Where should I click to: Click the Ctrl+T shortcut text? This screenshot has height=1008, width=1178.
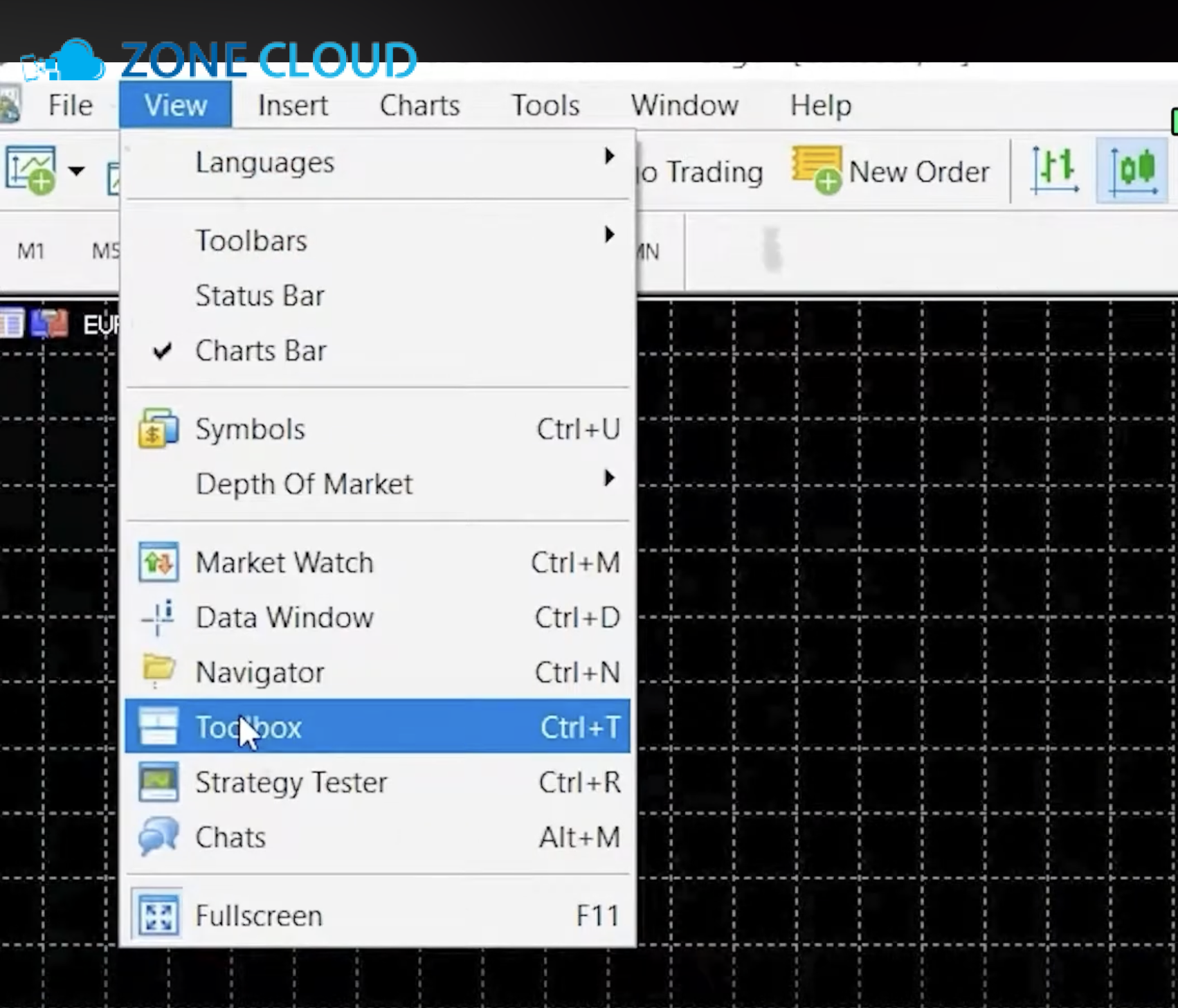(580, 728)
